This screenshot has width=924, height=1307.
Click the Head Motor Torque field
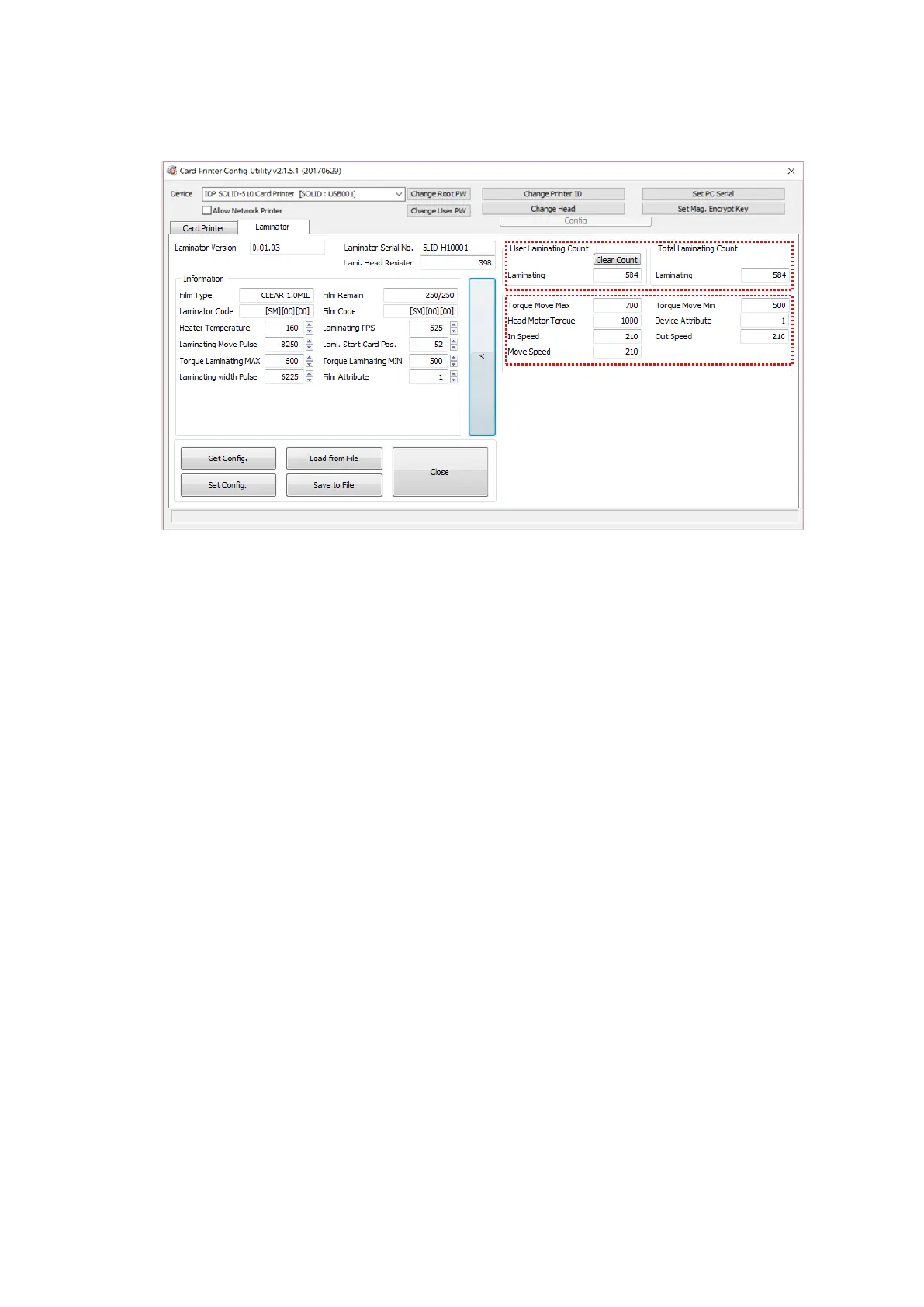pos(617,321)
